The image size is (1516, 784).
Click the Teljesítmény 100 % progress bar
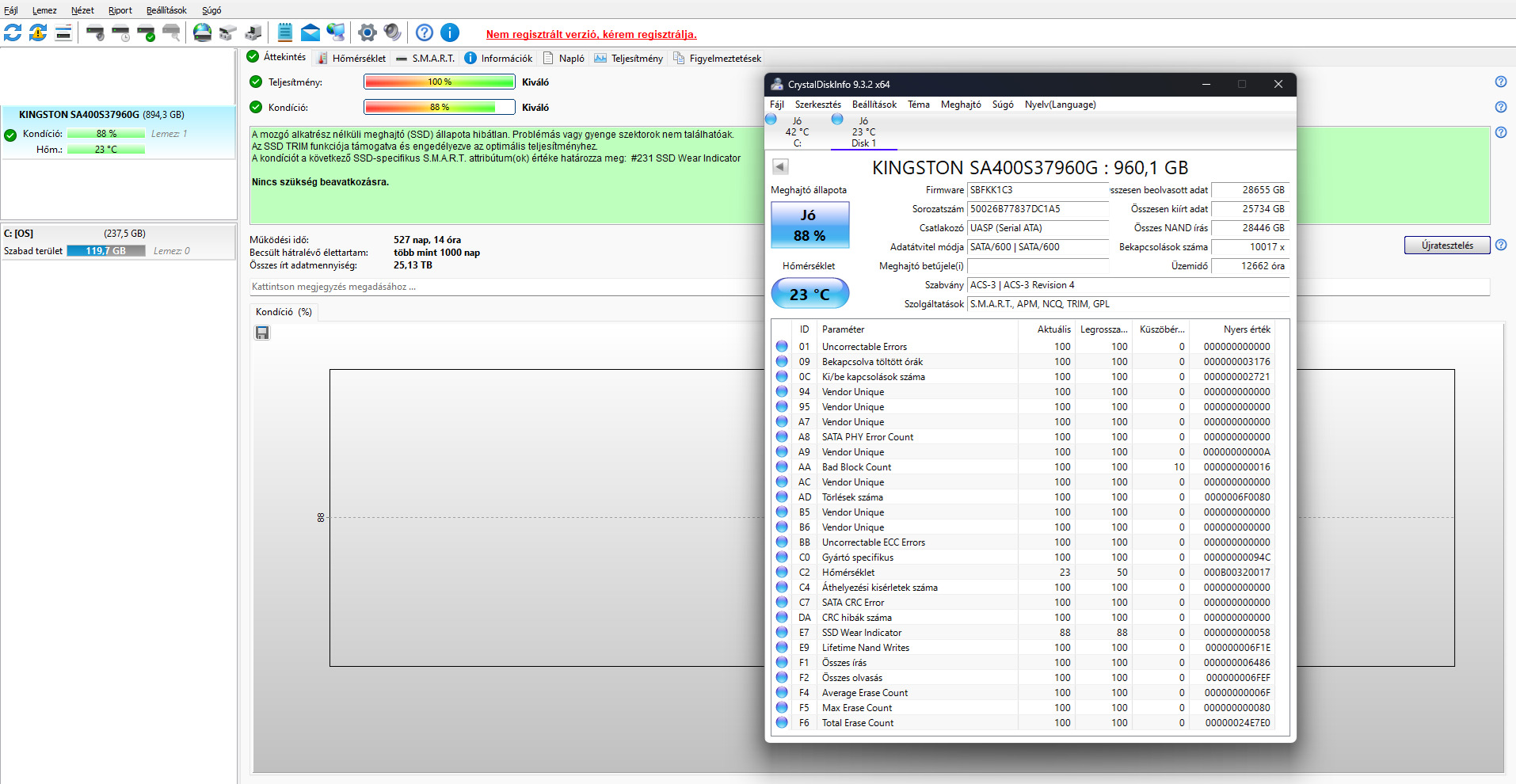coord(440,82)
